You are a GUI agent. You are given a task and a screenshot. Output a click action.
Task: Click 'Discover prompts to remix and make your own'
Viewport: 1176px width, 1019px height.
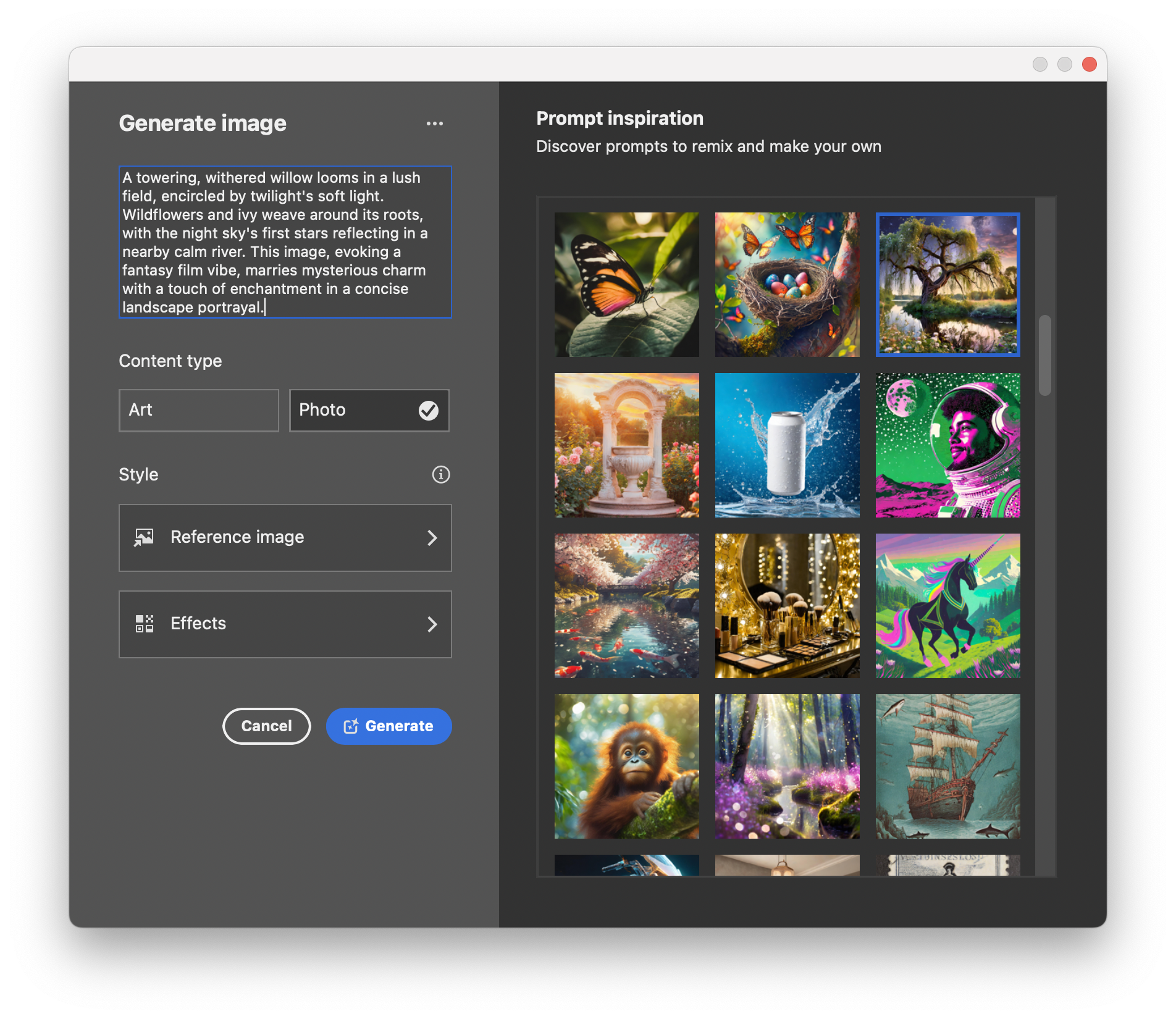pos(708,147)
